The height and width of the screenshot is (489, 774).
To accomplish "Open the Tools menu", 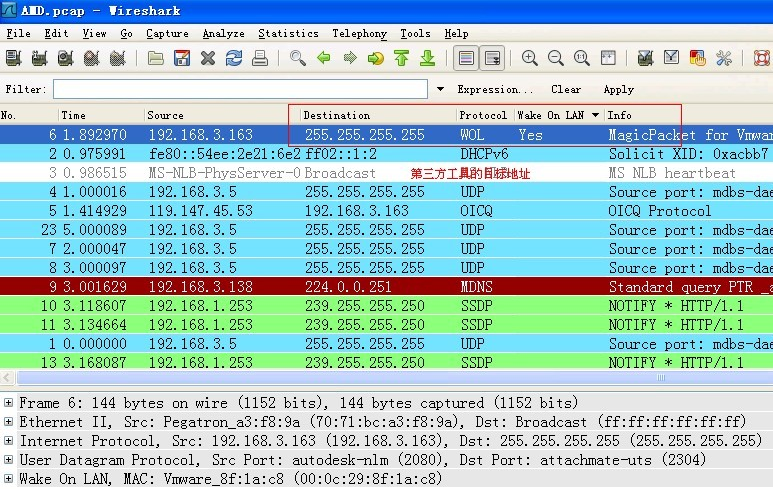I will (415, 34).
